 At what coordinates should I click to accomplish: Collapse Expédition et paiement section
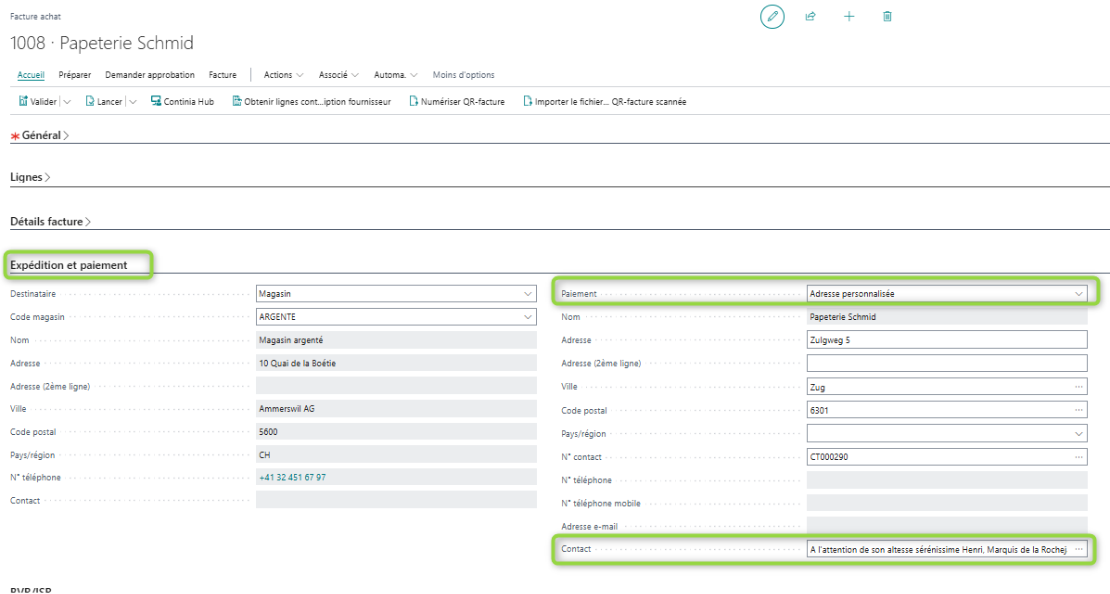coord(69,265)
